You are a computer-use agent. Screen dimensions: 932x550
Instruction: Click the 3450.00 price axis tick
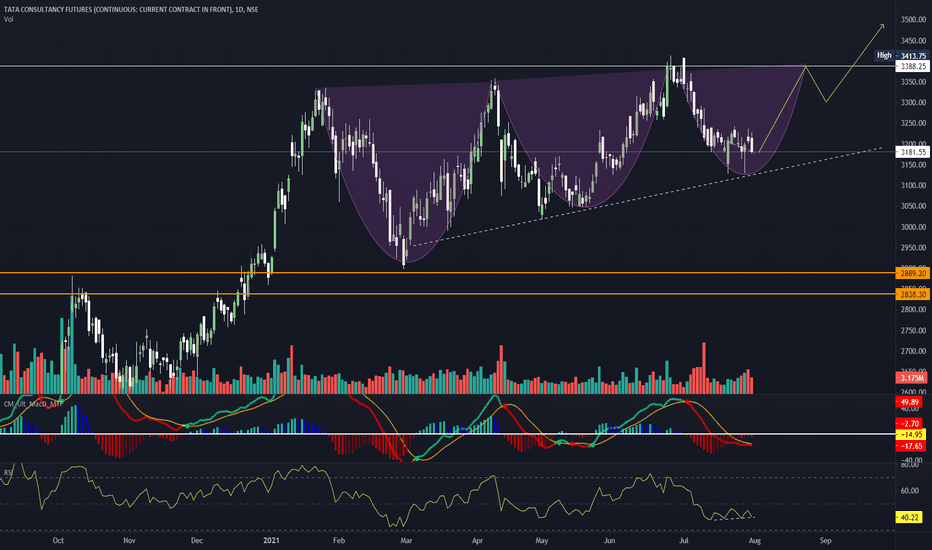click(x=913, y=40)
